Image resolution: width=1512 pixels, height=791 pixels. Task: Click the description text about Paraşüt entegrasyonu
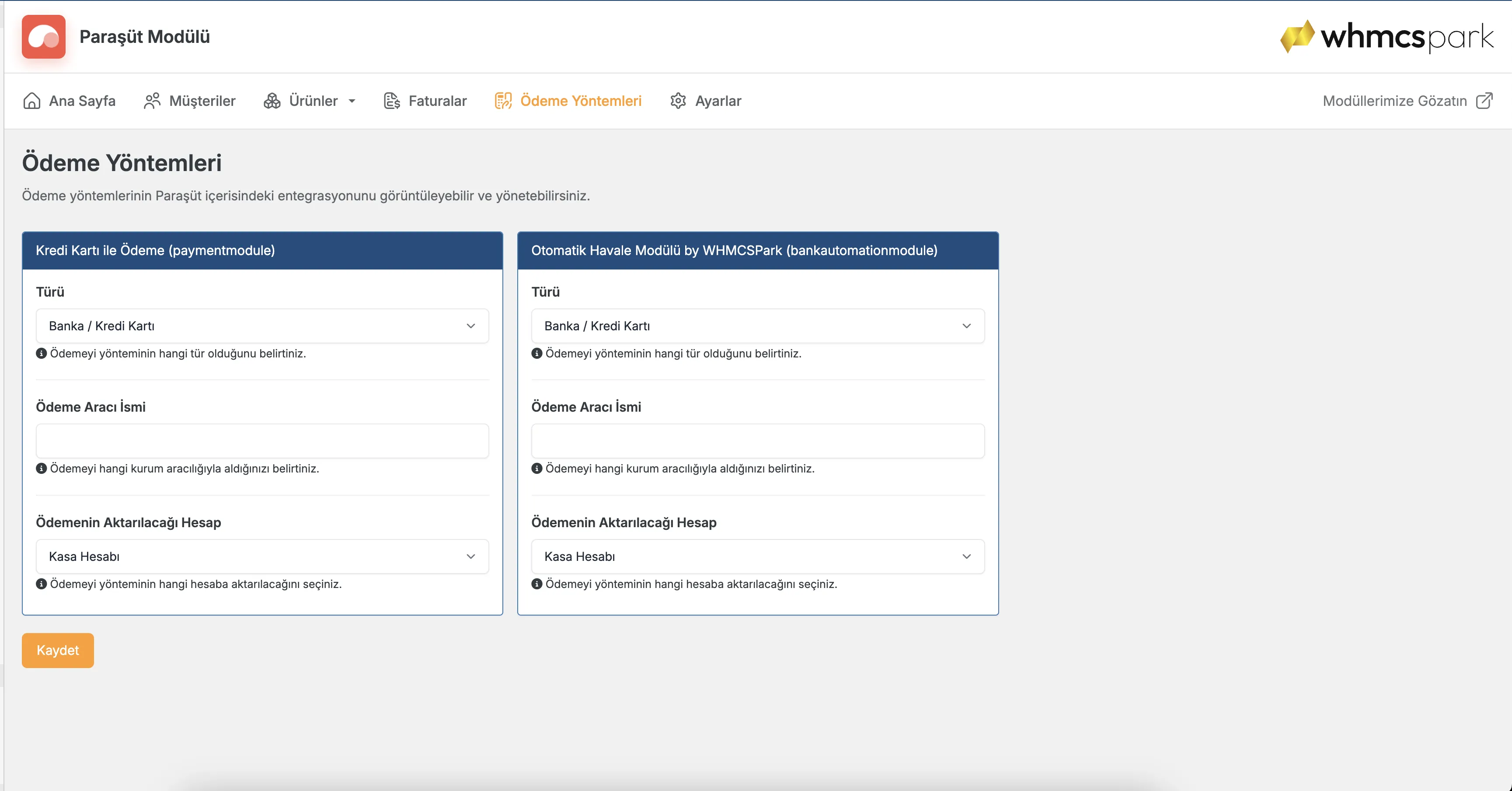tap(306, 196)
